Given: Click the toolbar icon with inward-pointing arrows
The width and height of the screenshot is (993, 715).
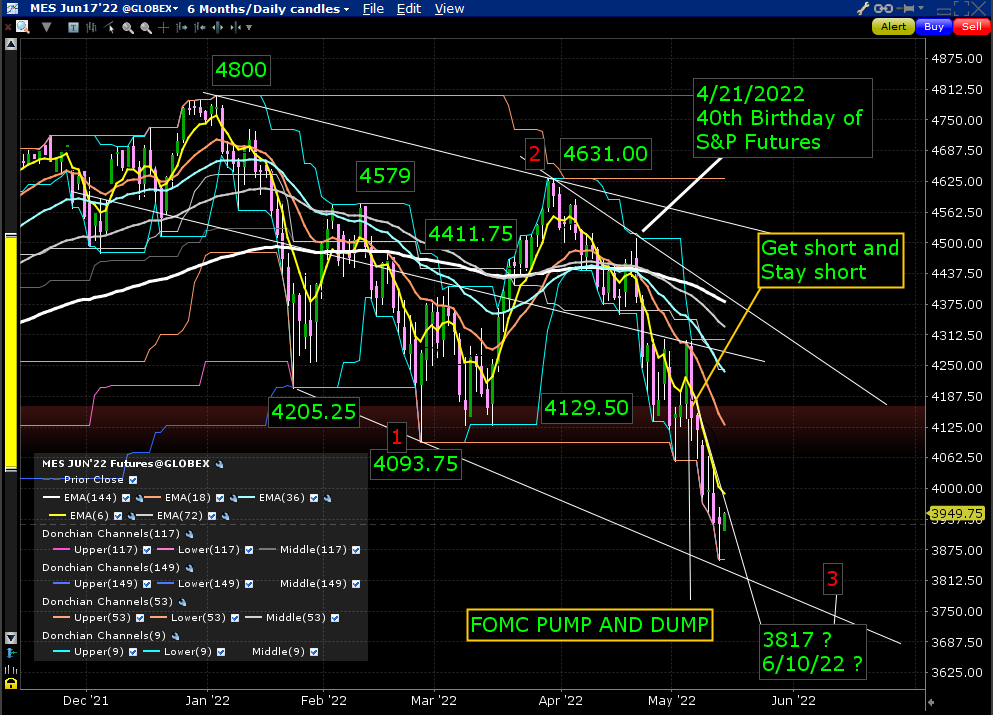Looking at the screenshot, I should tap(236, 27).
